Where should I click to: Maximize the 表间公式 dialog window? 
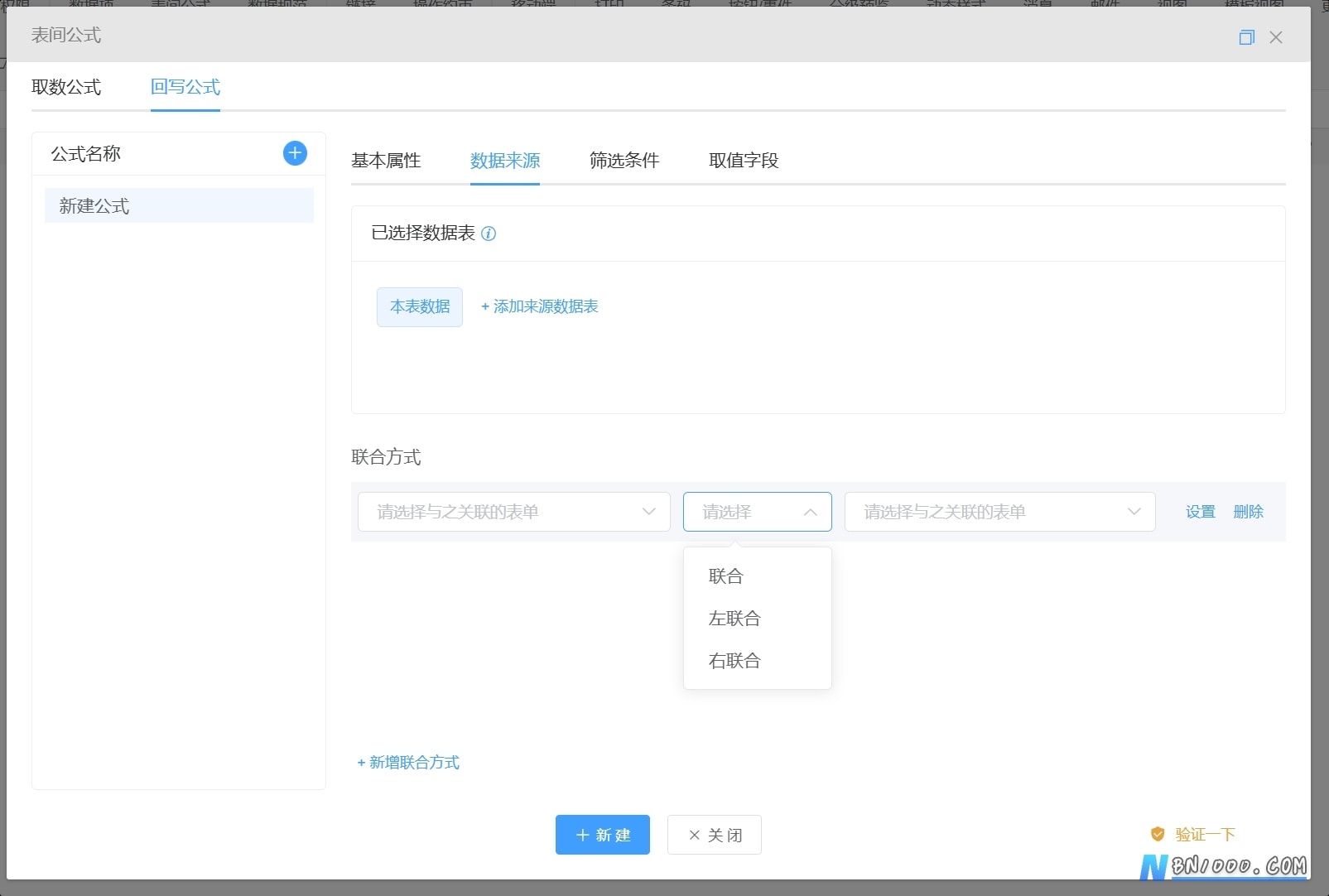[x=1246, y=37]
